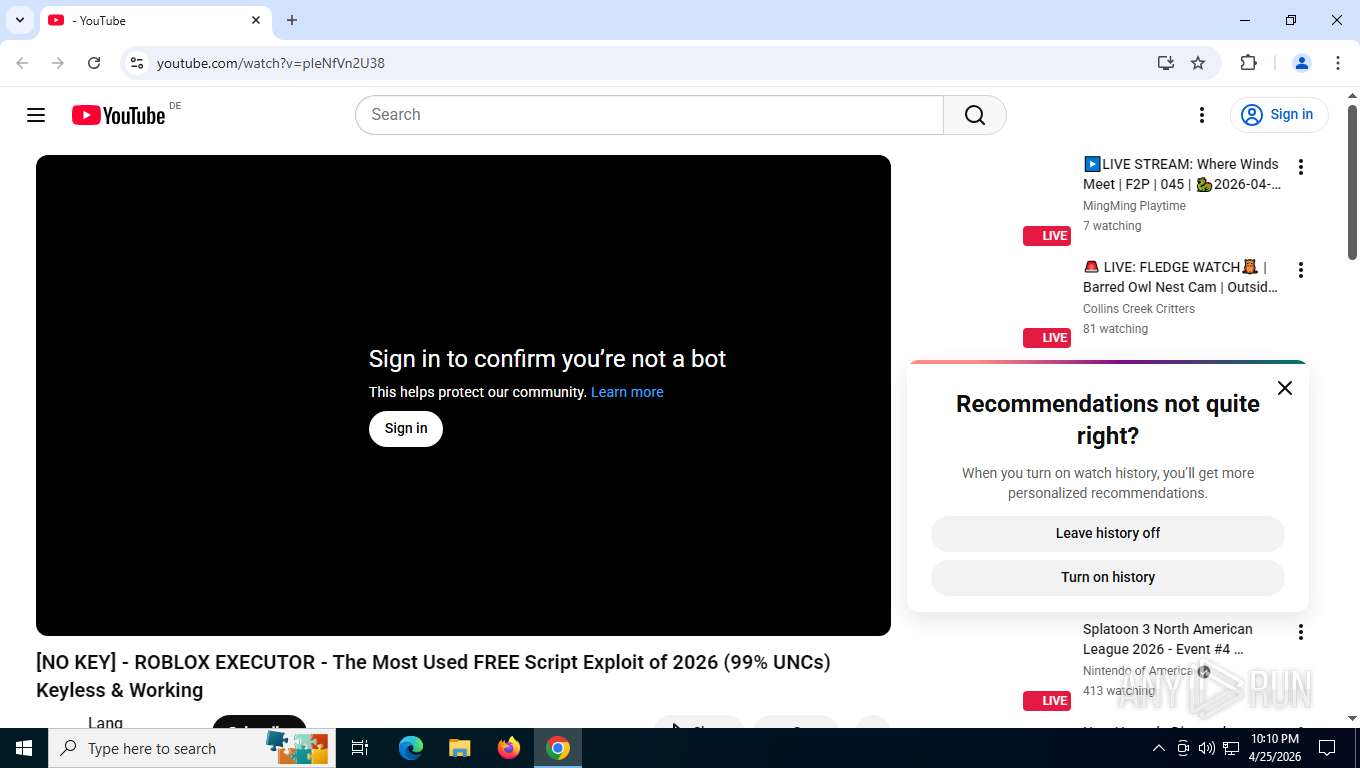Launch Firefox from taskbar

pos(509,748)
